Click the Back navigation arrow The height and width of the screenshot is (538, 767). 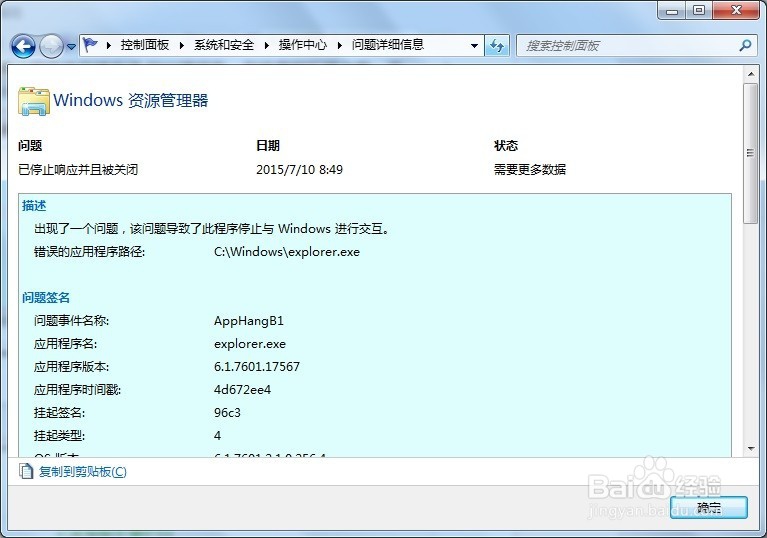(x=23, y=47)
